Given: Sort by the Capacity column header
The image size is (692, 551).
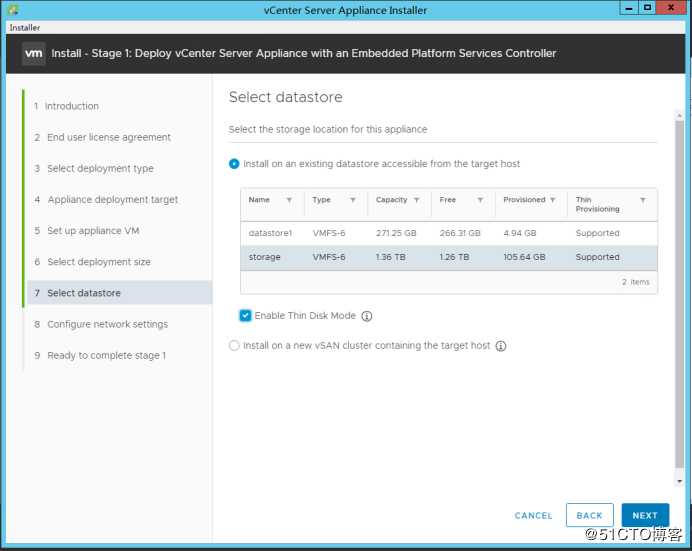Looking at the screenshot, I should tap(391, 200).
